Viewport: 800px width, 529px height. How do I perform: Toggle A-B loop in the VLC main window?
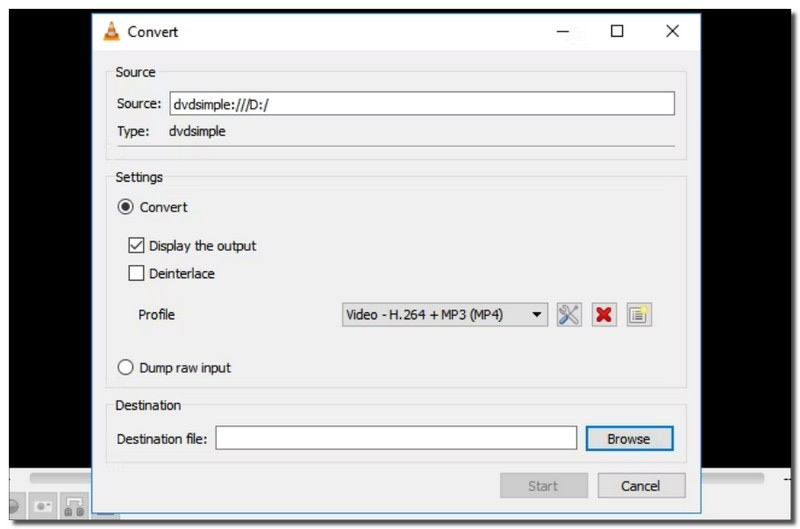pyautogui.click(x=74, y=506)
